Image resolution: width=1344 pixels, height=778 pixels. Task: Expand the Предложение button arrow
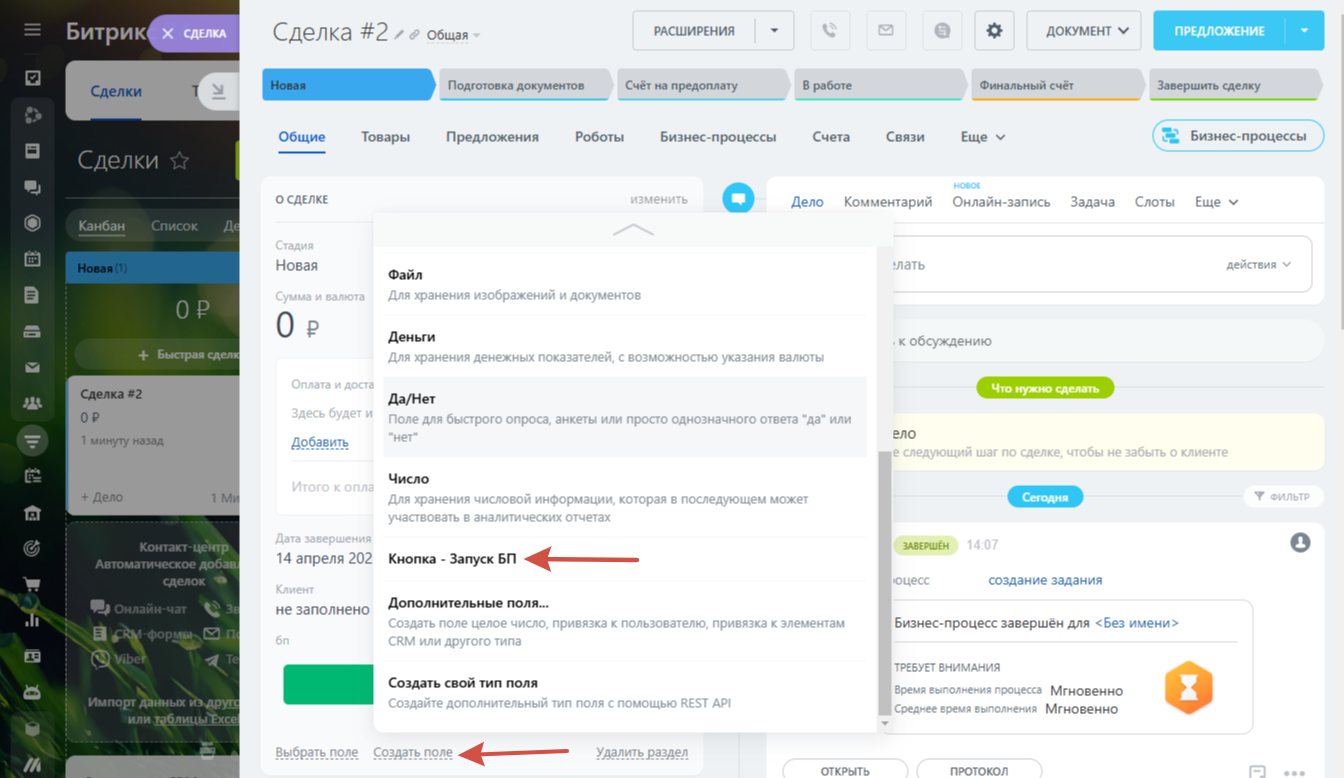click(x=1304, y=31)
